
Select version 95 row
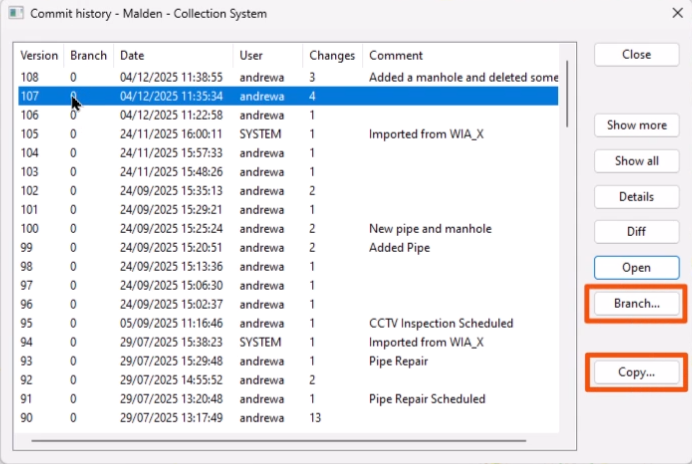(x=288, y=324)
